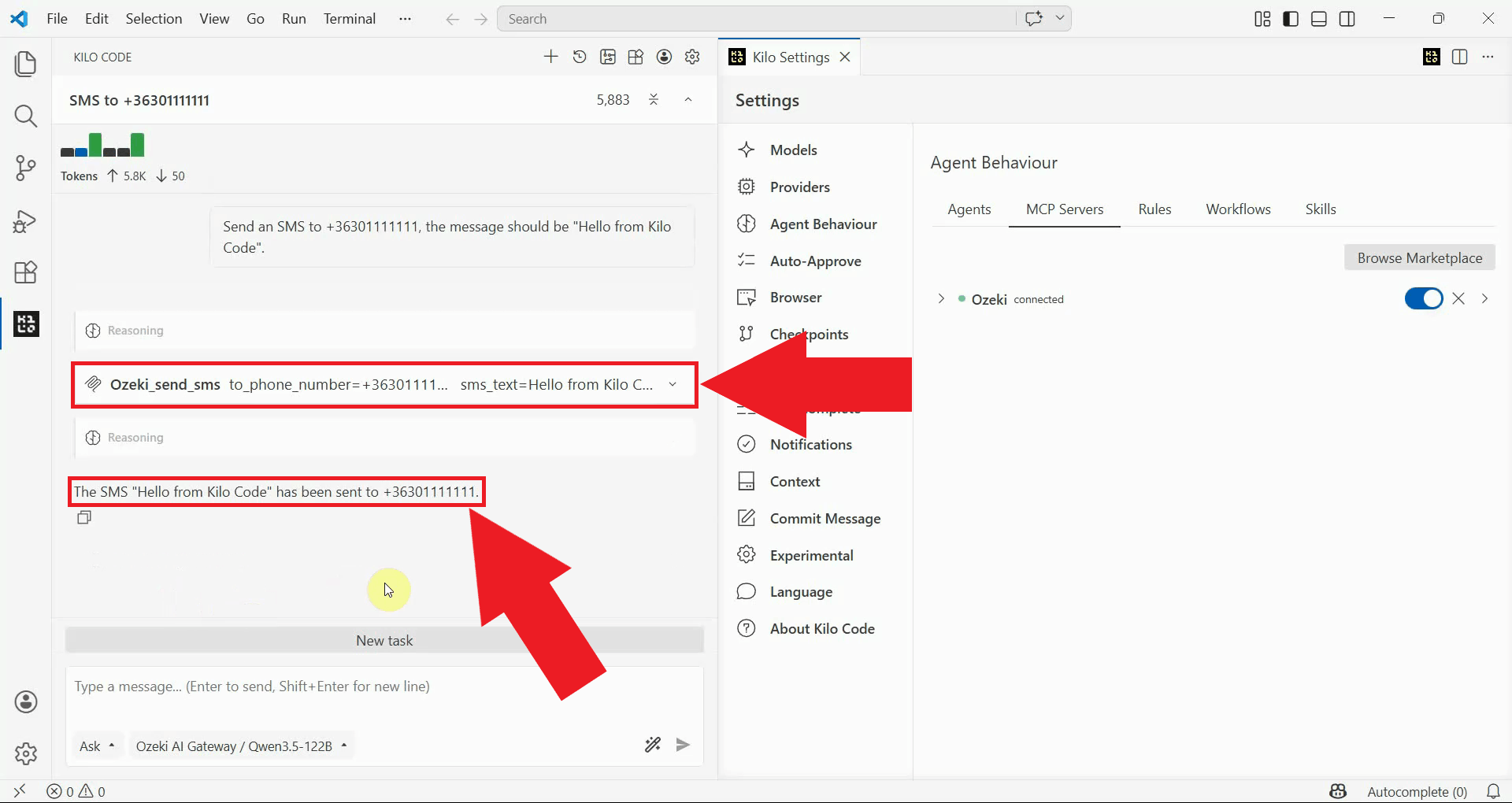Collapse the SMS task header
This screenshot has width=1512, height=803.
point(688,100)
